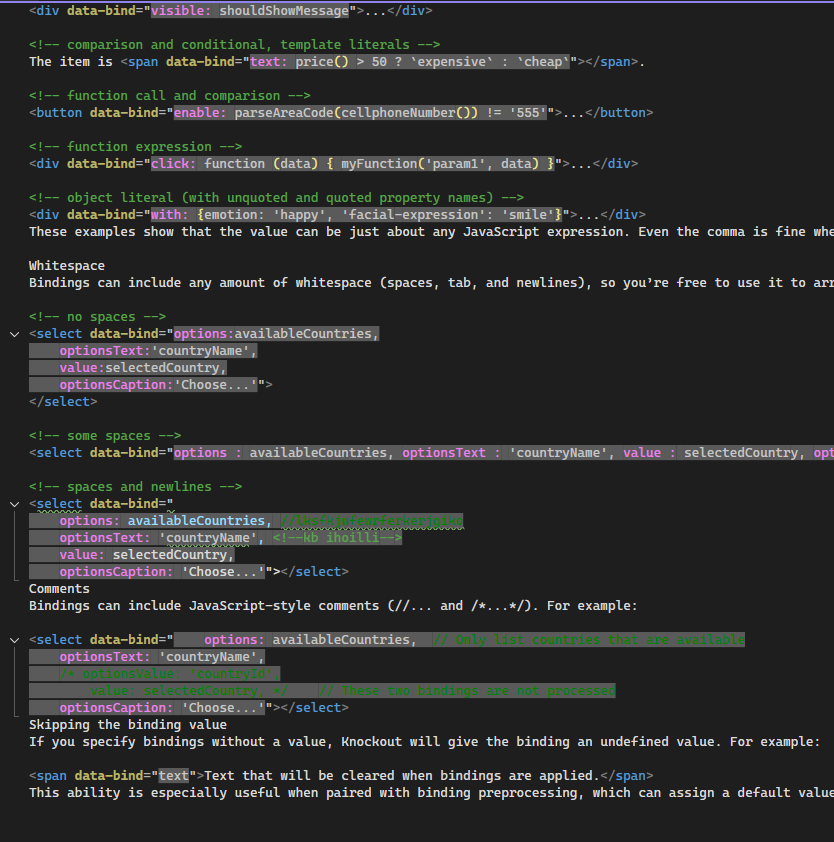
Task: Click the 'Comments' heading line
Action: point(59,589)
